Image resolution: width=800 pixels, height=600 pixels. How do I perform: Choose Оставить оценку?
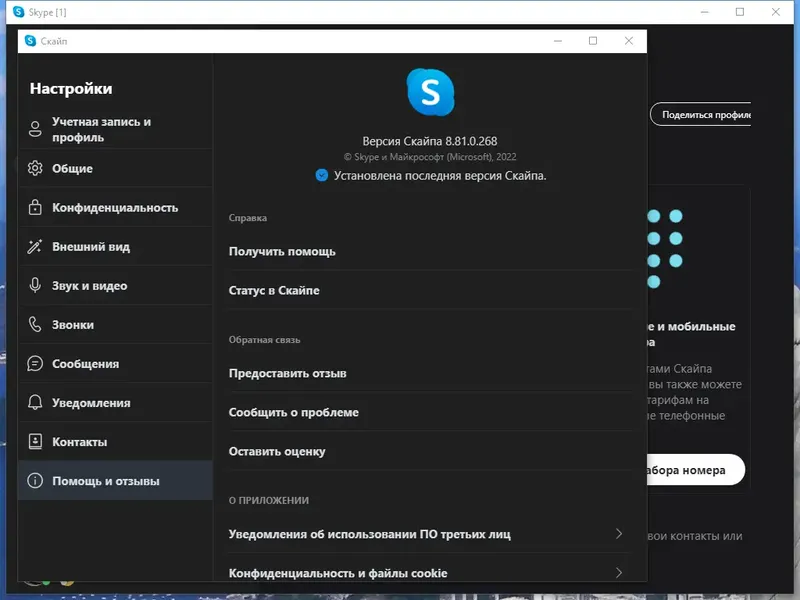tap(276, 451)
